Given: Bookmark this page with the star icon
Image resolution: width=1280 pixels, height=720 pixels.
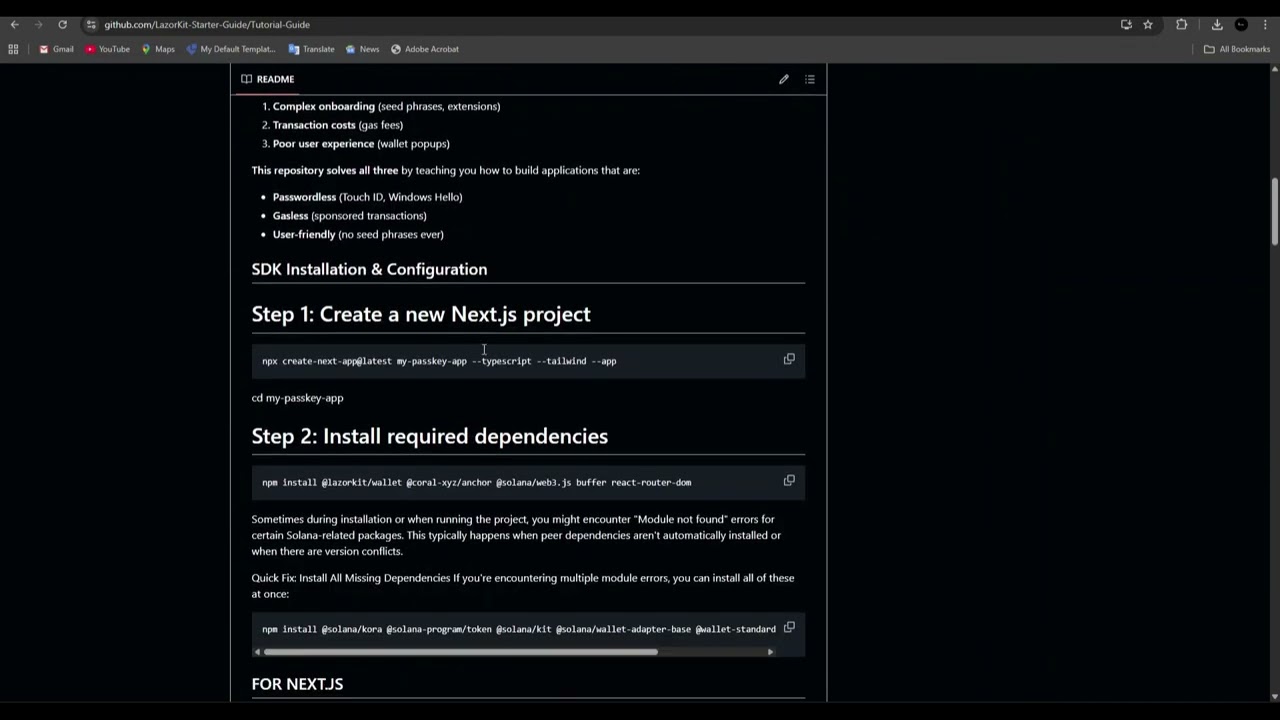Looking at the screenshot, I should pos(1148,24).
